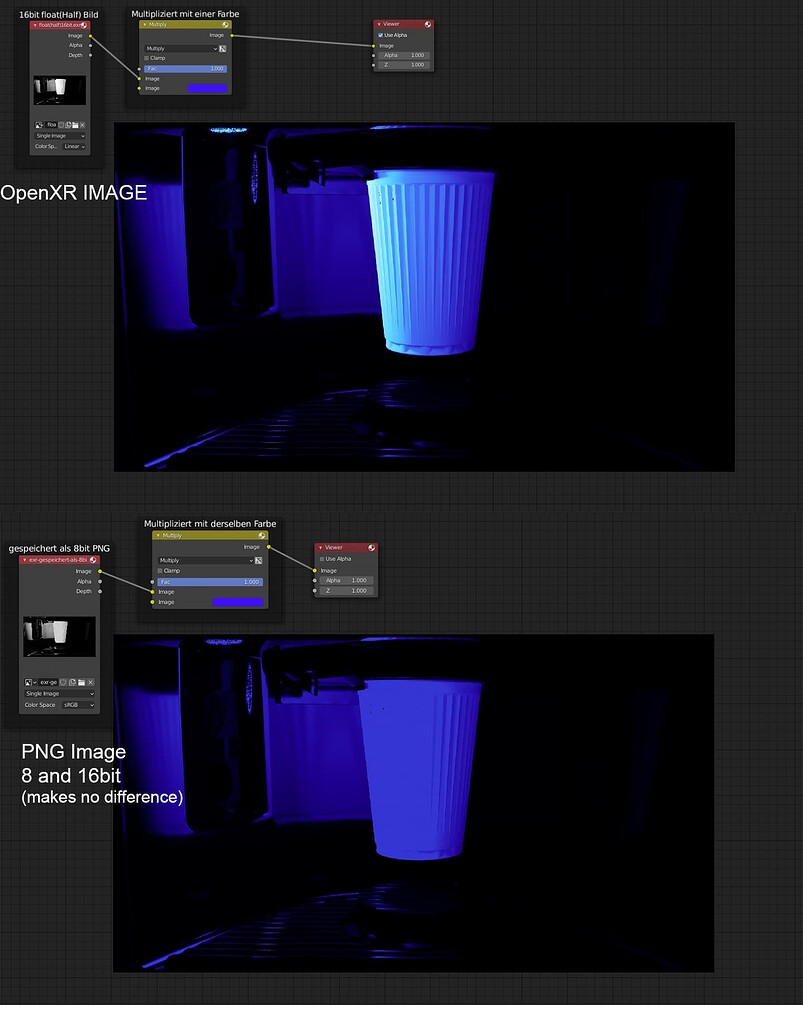This screenshot has width=803, height=1024.
Task: Click the blue color swatch on top Multiply node
Action: pyautogui.click(x=208, y=88)
